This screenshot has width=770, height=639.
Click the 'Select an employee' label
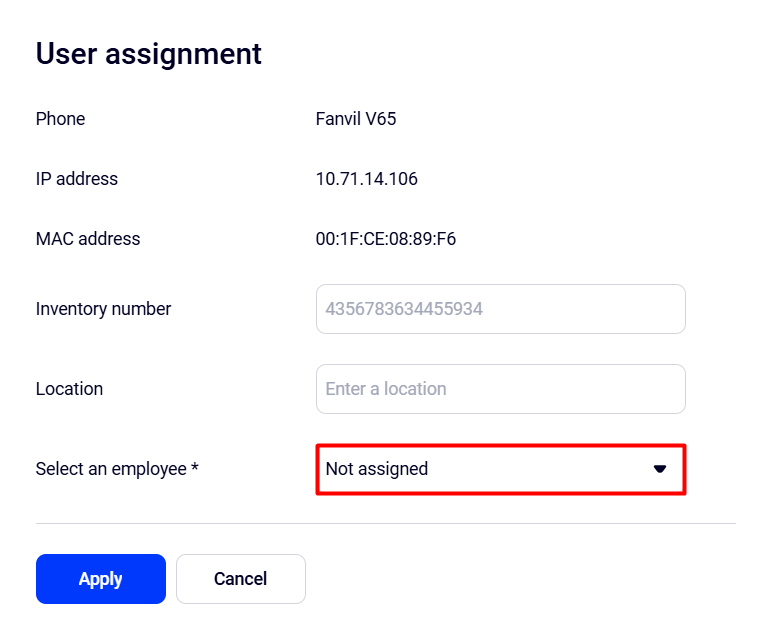click(110, 469)
